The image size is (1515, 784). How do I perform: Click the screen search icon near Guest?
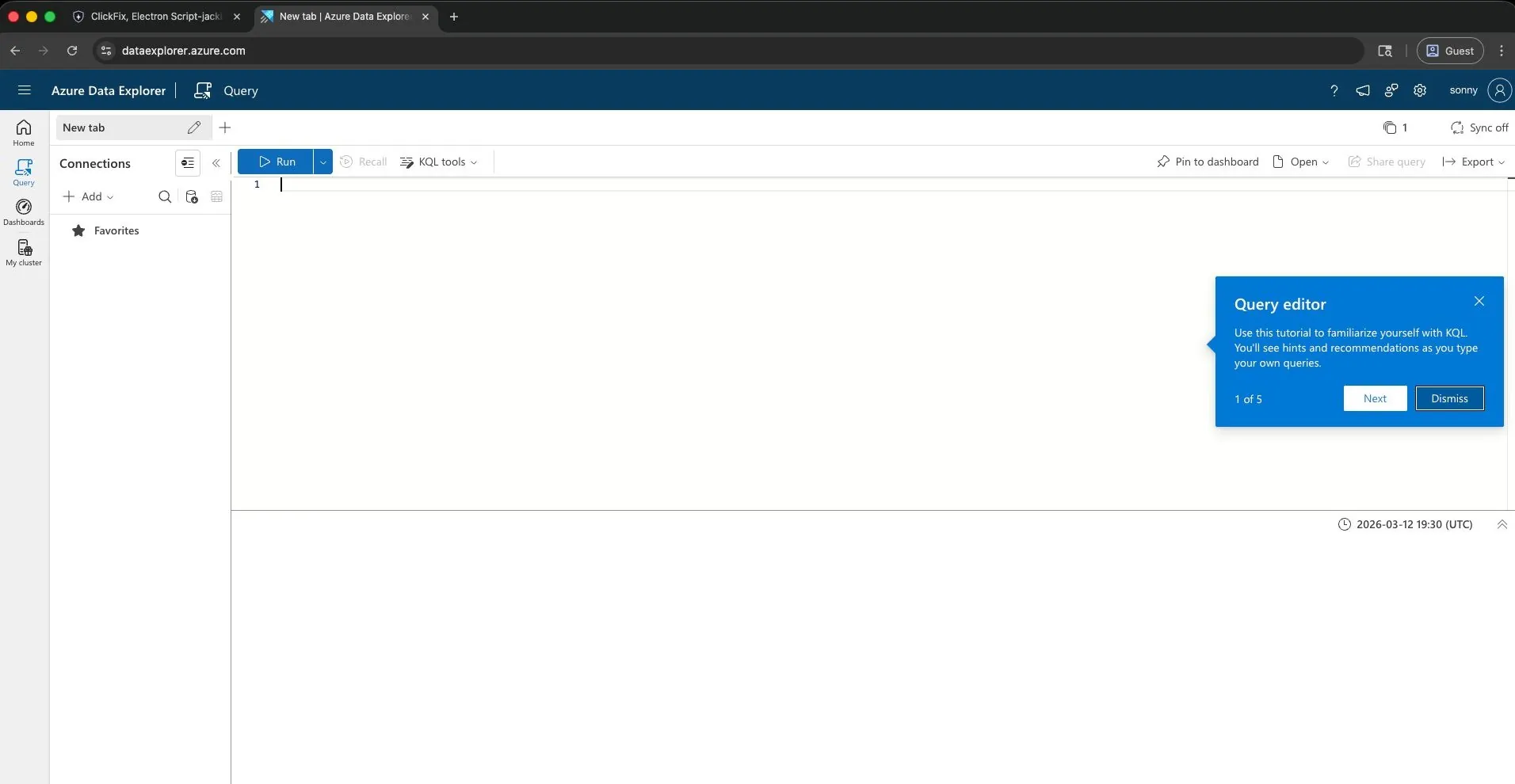pos(1385,51)
